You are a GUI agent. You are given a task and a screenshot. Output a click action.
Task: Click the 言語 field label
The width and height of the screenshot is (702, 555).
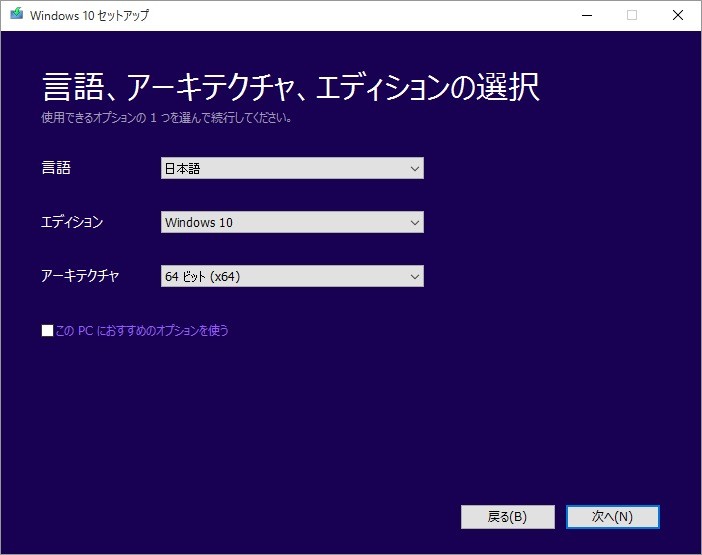point(56,168)
